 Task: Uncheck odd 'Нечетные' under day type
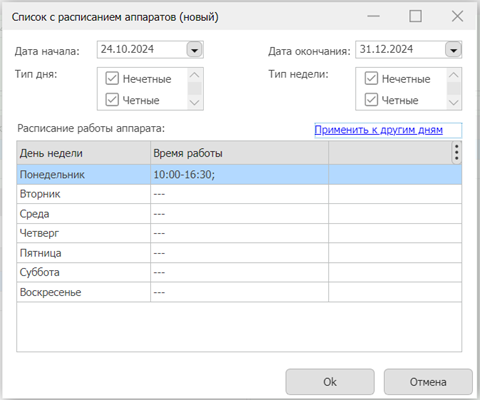[112, 78]
